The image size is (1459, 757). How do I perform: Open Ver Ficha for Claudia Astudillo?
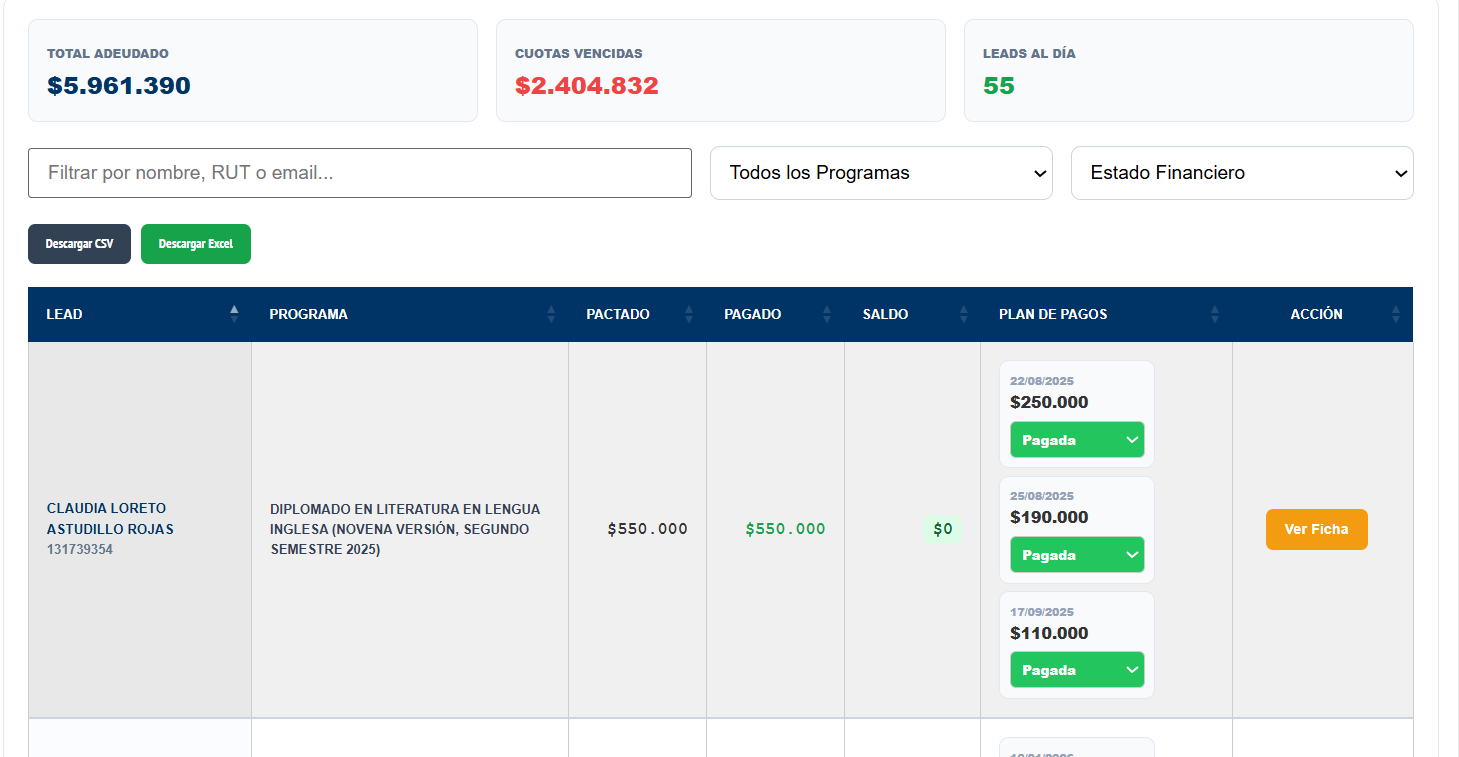pos(1316,529)
